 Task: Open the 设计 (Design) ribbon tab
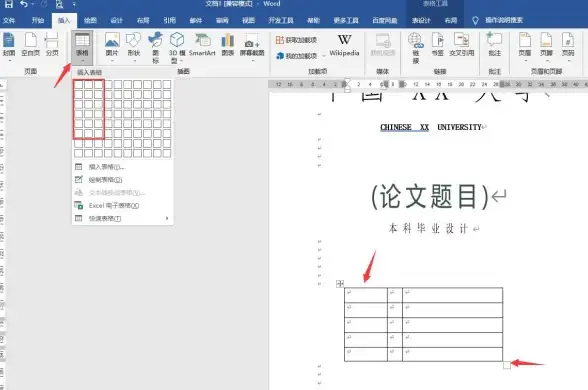coord(116,20)
